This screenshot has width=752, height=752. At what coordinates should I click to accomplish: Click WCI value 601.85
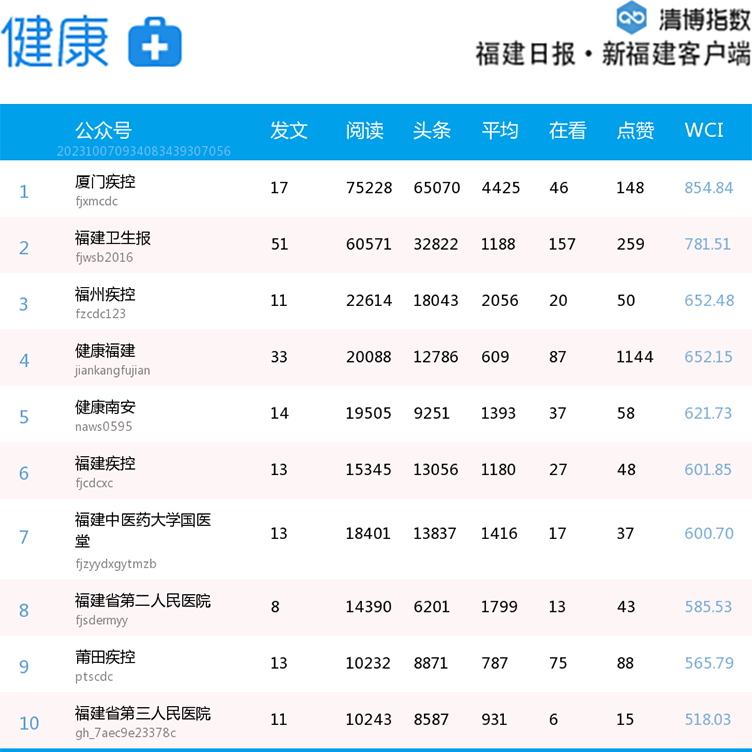pyautogui.click(x=708, y=470)
